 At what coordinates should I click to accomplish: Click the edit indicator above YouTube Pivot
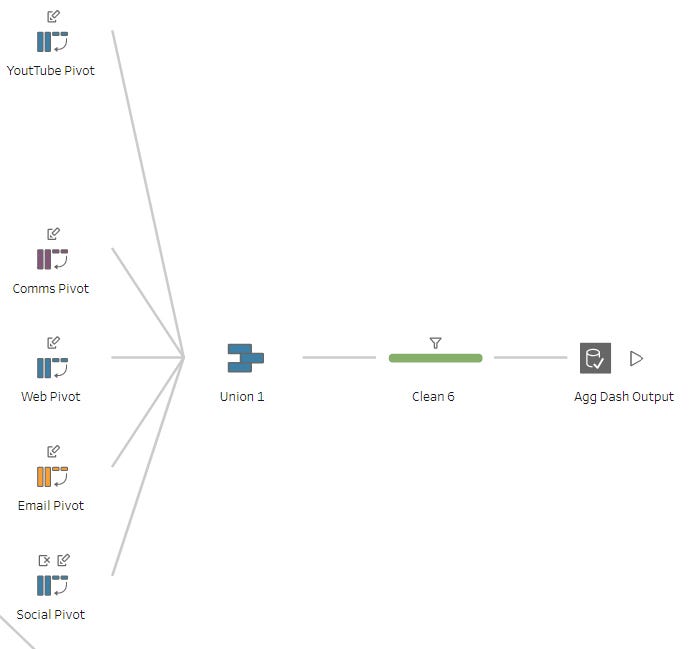[53, 16]
